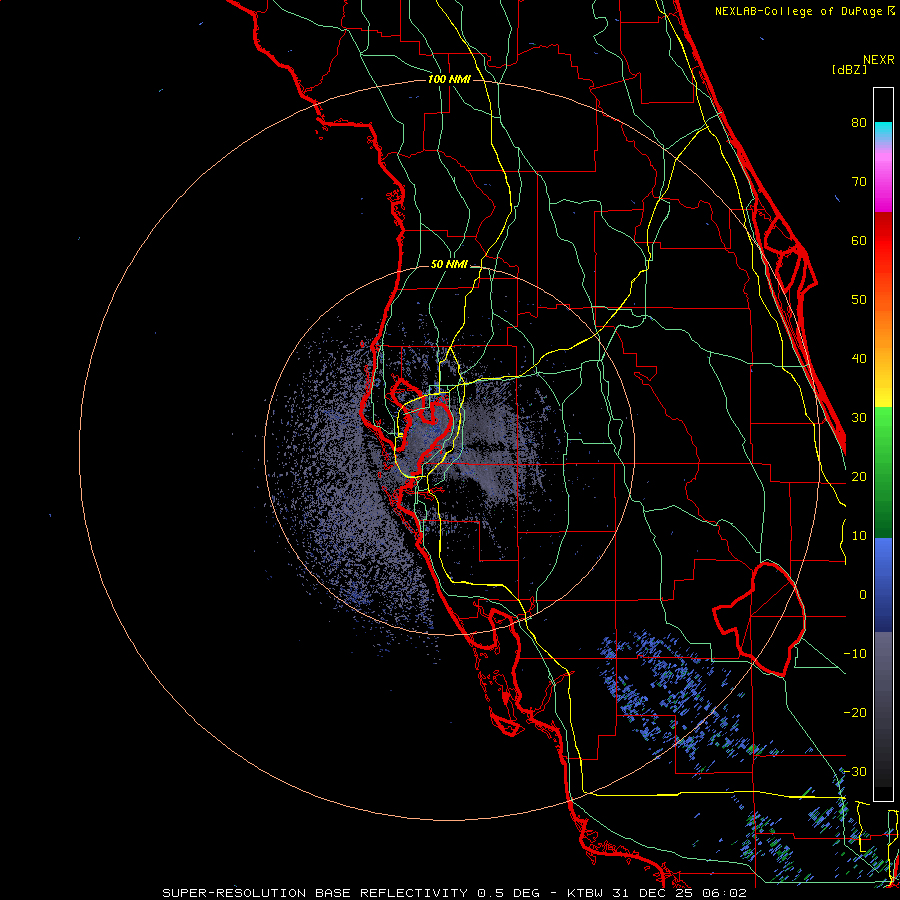Click the 70 value on dBZ scale

pyautogui.click(x=859, y=182)
